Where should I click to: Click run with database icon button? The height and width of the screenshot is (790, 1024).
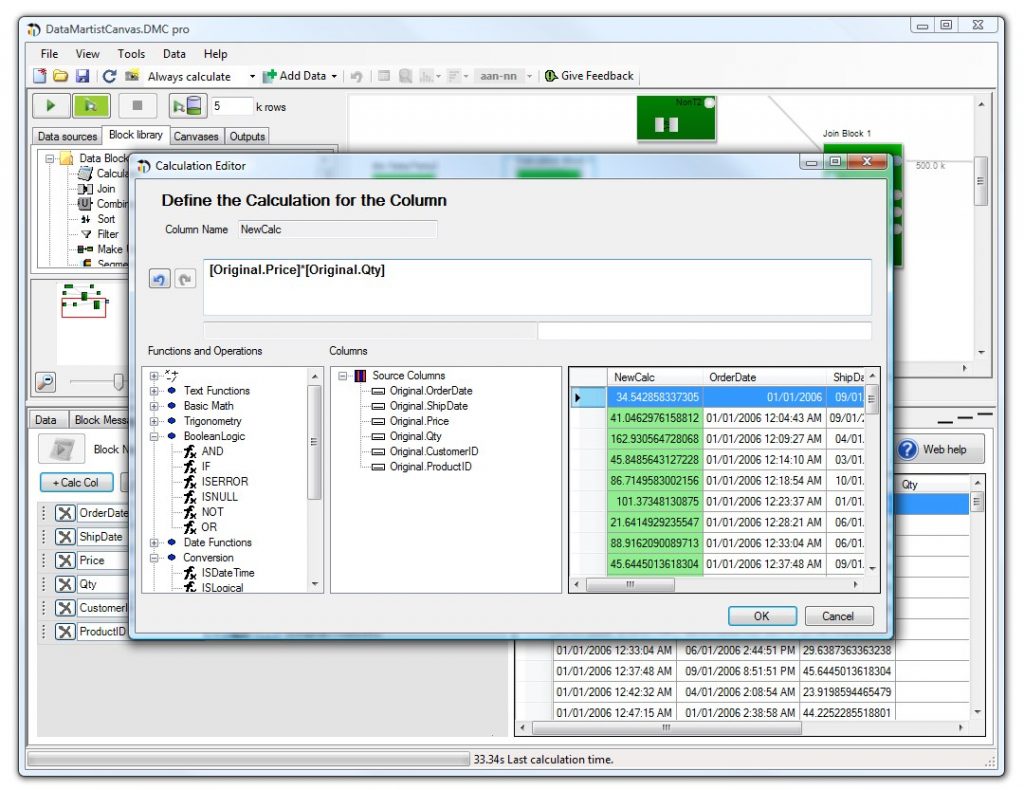[188, 105]
